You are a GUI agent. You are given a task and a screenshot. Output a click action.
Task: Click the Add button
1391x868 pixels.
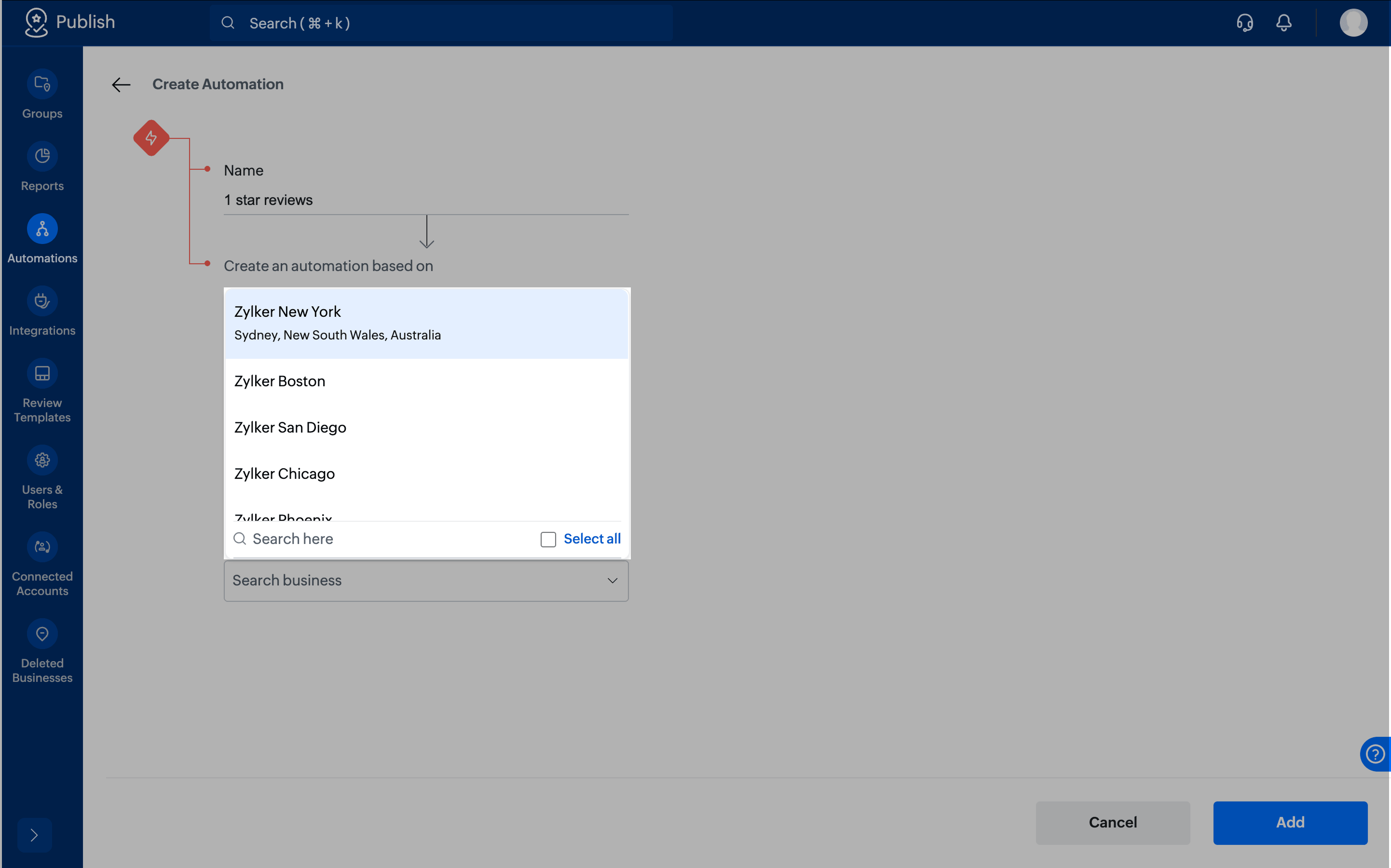(1290, 822)
